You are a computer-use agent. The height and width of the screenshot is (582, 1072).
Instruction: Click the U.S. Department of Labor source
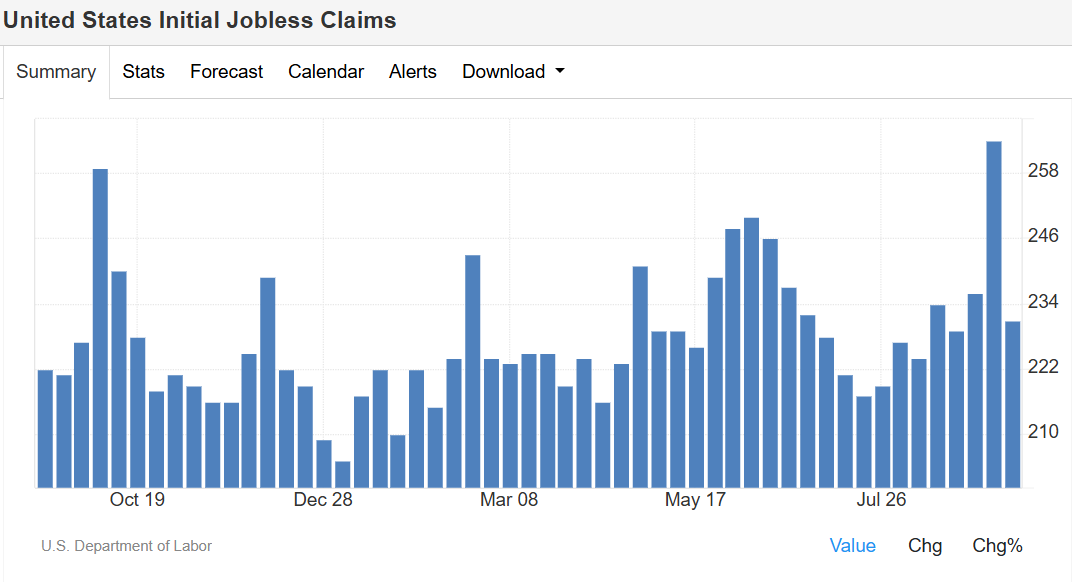point(127,546)
